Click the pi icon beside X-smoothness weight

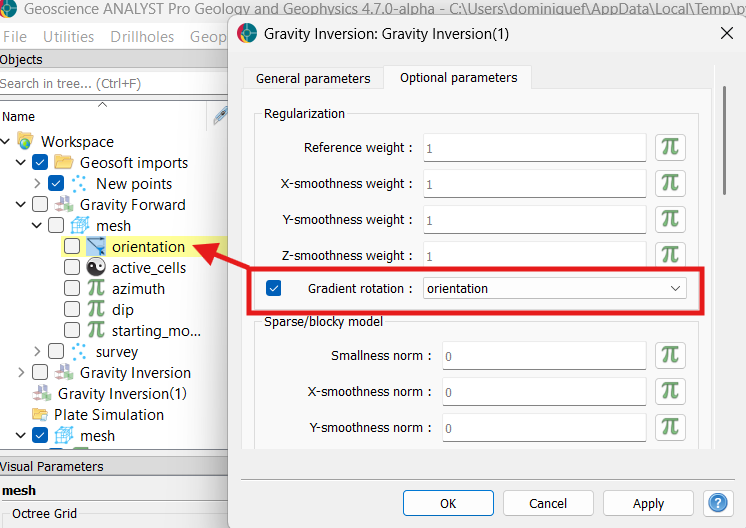click(670, 184)
